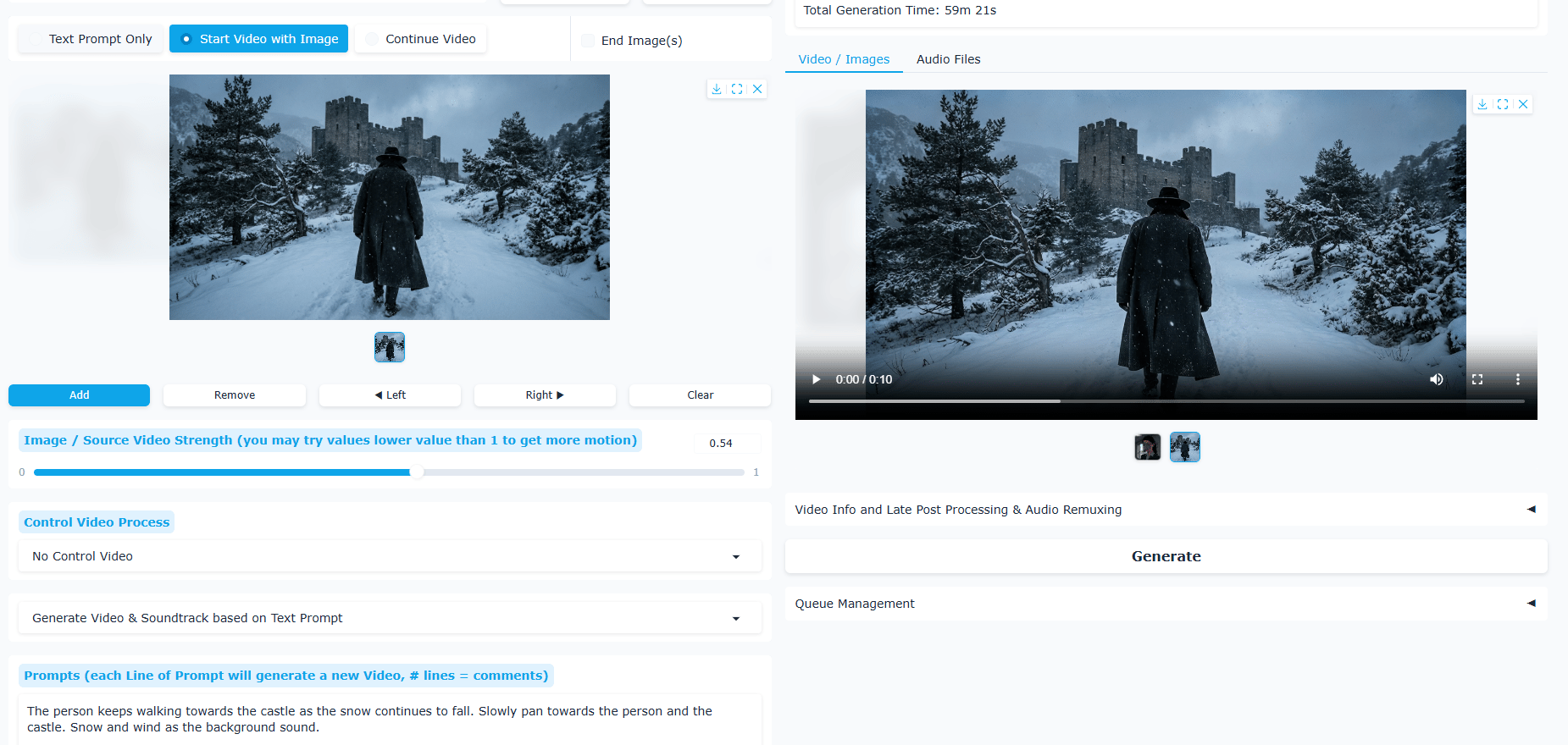Click the Remove image button
The height and width of the screenshot is (745, 1568).
click(235, 395)
